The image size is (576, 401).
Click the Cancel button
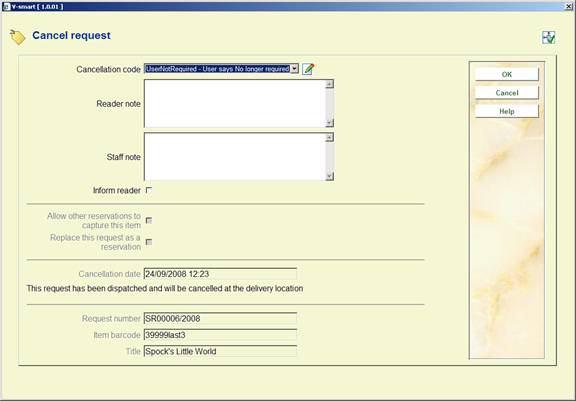(x=507, y=93)
